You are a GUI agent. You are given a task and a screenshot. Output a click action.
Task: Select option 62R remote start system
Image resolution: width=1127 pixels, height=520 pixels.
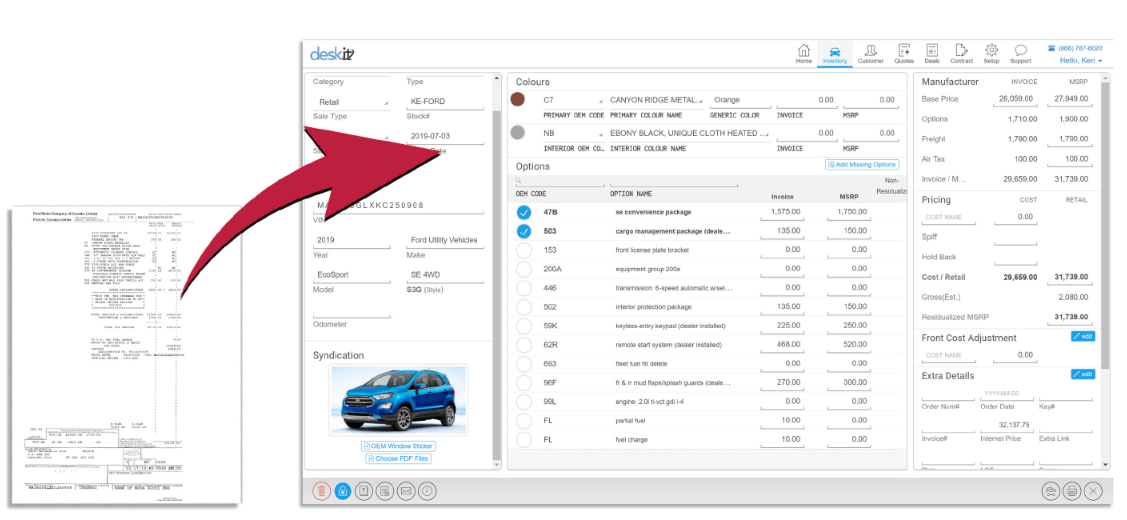click(x=524, y=345)
